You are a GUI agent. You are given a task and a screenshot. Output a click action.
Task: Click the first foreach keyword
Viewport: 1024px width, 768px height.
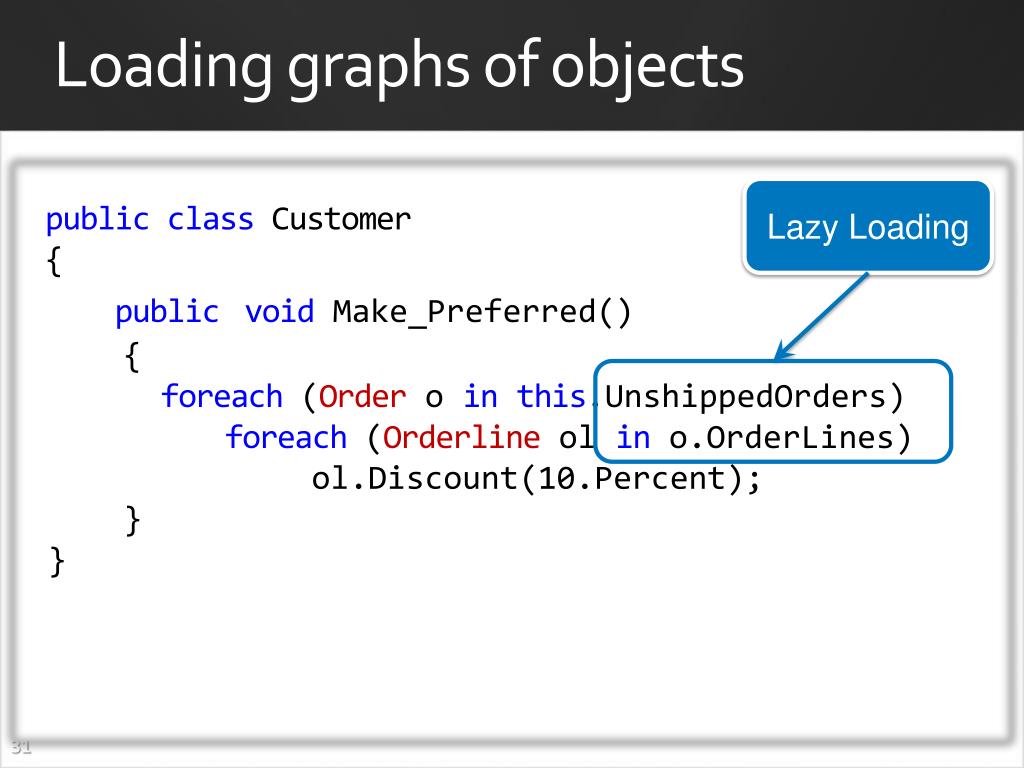[x=221, y=396]
